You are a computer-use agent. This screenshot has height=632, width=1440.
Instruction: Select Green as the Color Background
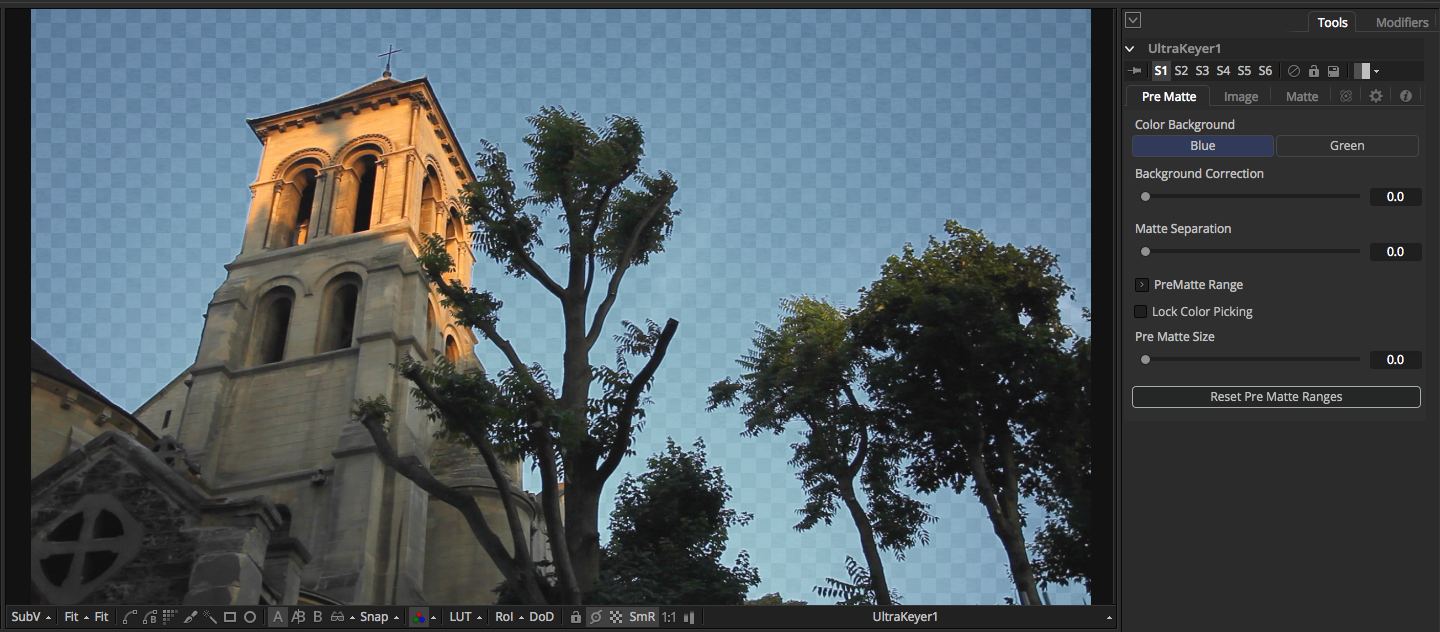(1347, 145)
